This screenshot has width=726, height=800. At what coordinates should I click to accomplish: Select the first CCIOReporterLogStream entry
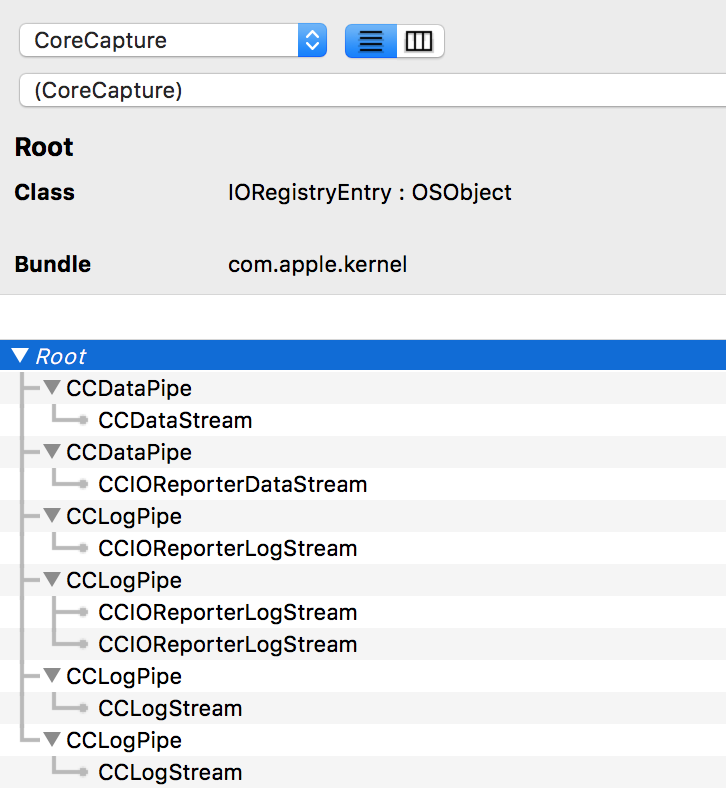[227, 548]
